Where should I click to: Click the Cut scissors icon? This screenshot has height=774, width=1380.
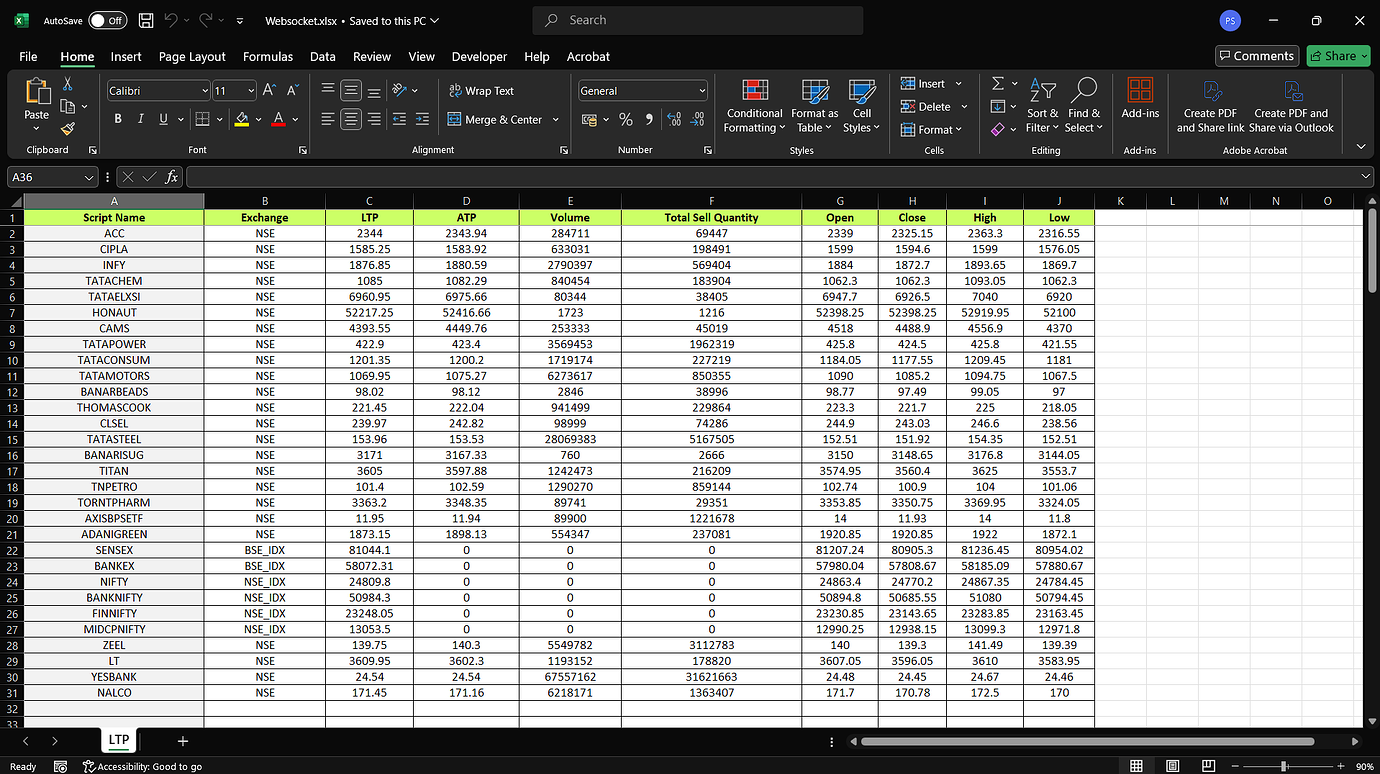pos(68,84)
